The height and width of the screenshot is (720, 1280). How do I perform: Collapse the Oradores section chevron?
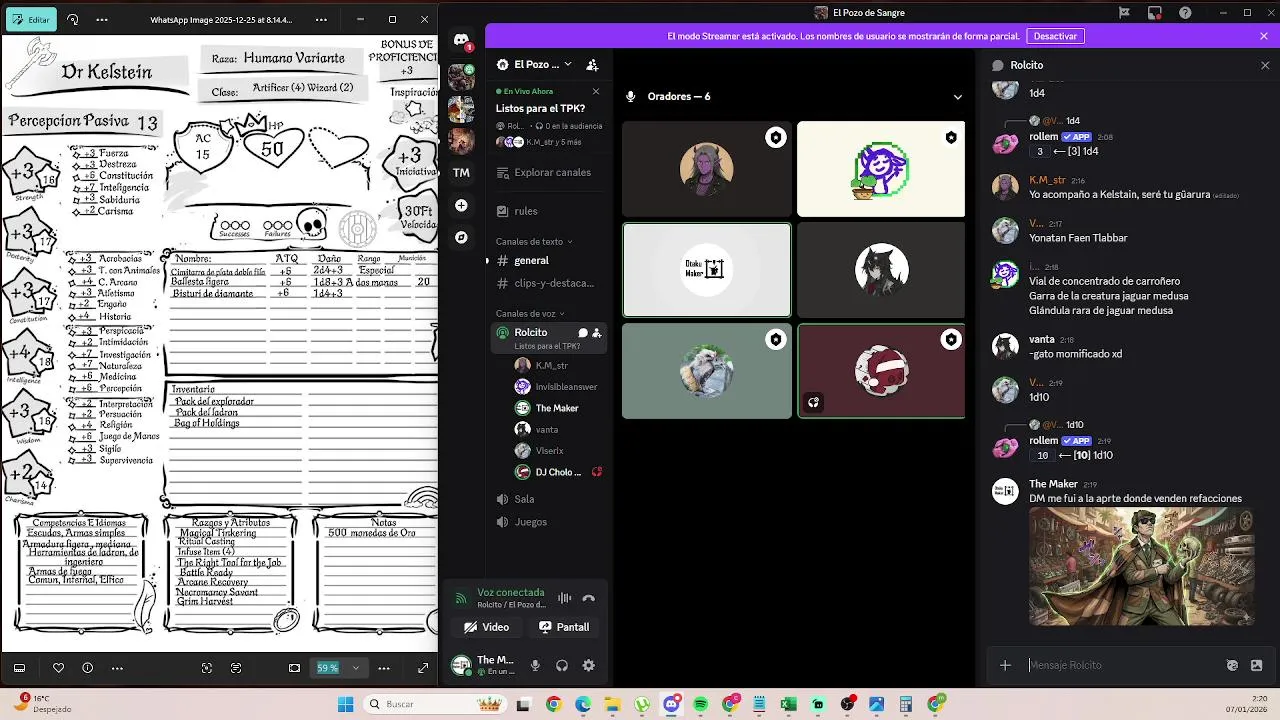point(957,97)
